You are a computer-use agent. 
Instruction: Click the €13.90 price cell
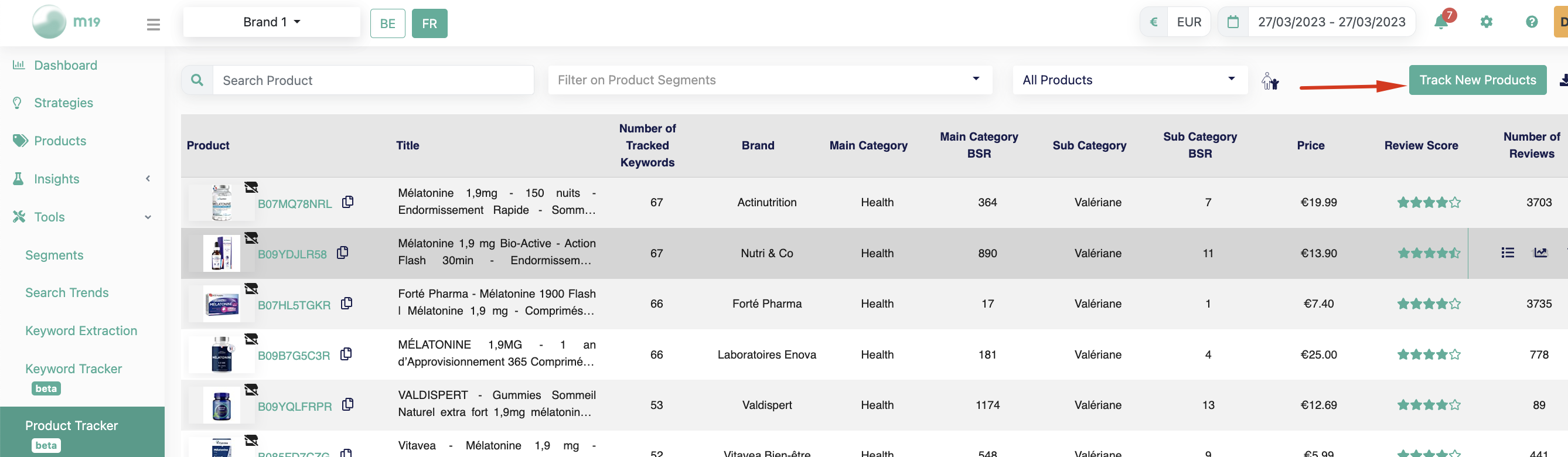[1318, 253]
